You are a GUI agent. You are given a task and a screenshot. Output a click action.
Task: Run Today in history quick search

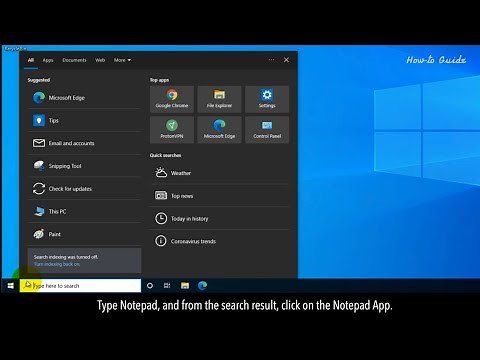pos(220,219)
